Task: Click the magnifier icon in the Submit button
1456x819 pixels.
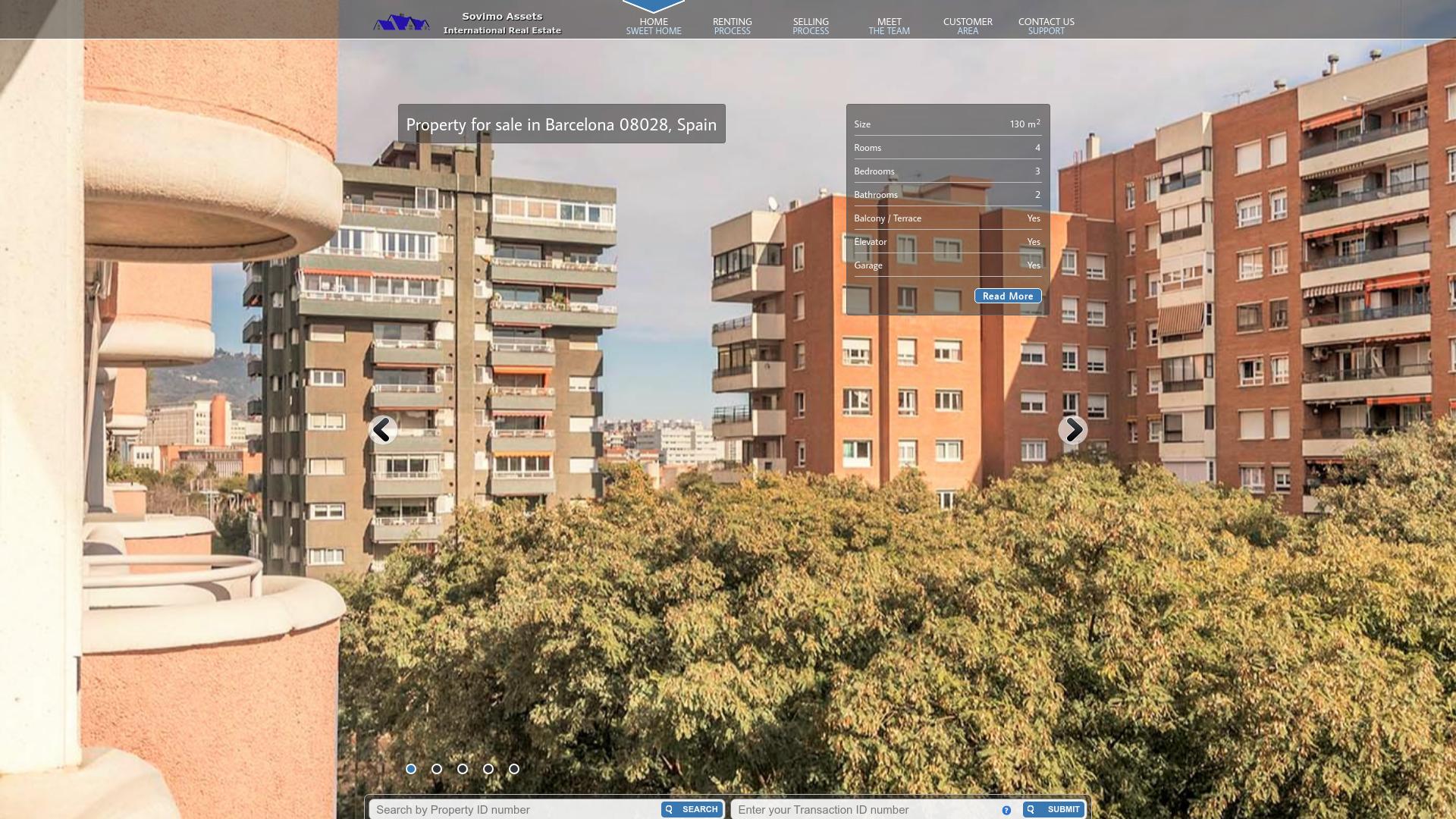Action: [1031, 809]
